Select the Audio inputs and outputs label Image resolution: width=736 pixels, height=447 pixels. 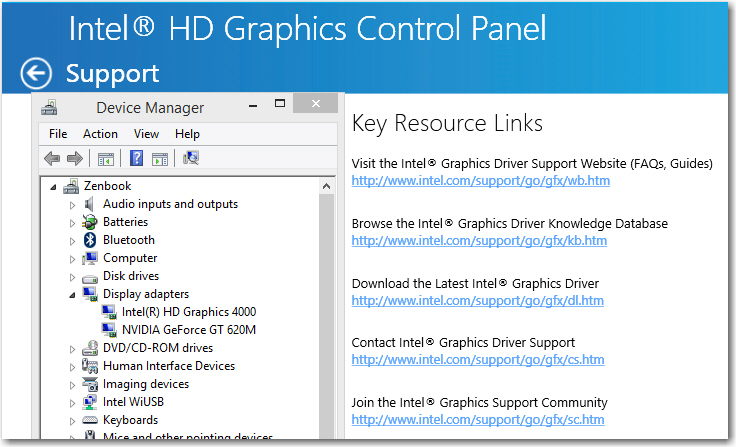pos(170,204)
